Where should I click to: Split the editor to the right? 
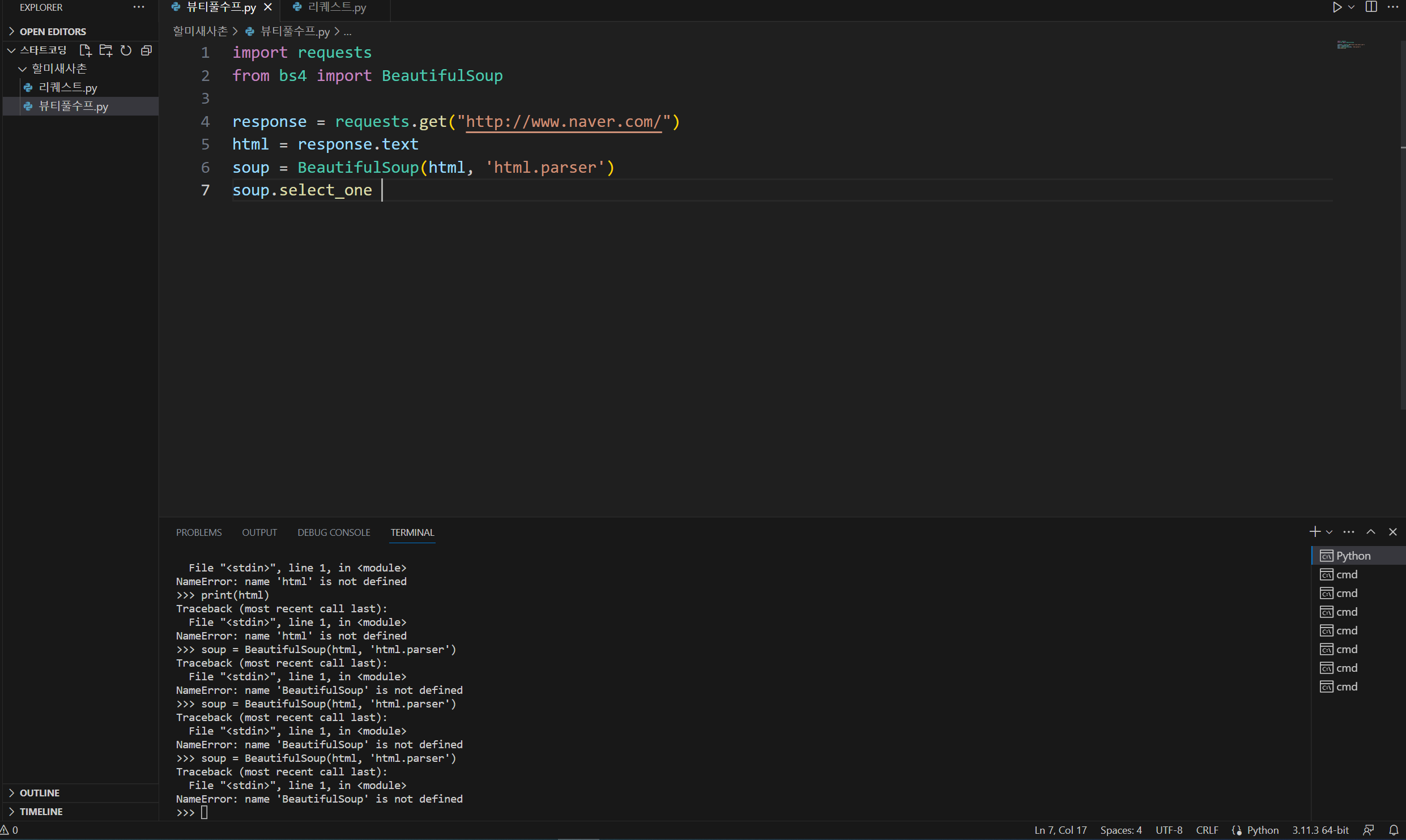pyautogui.click(x=1371, y=7)
